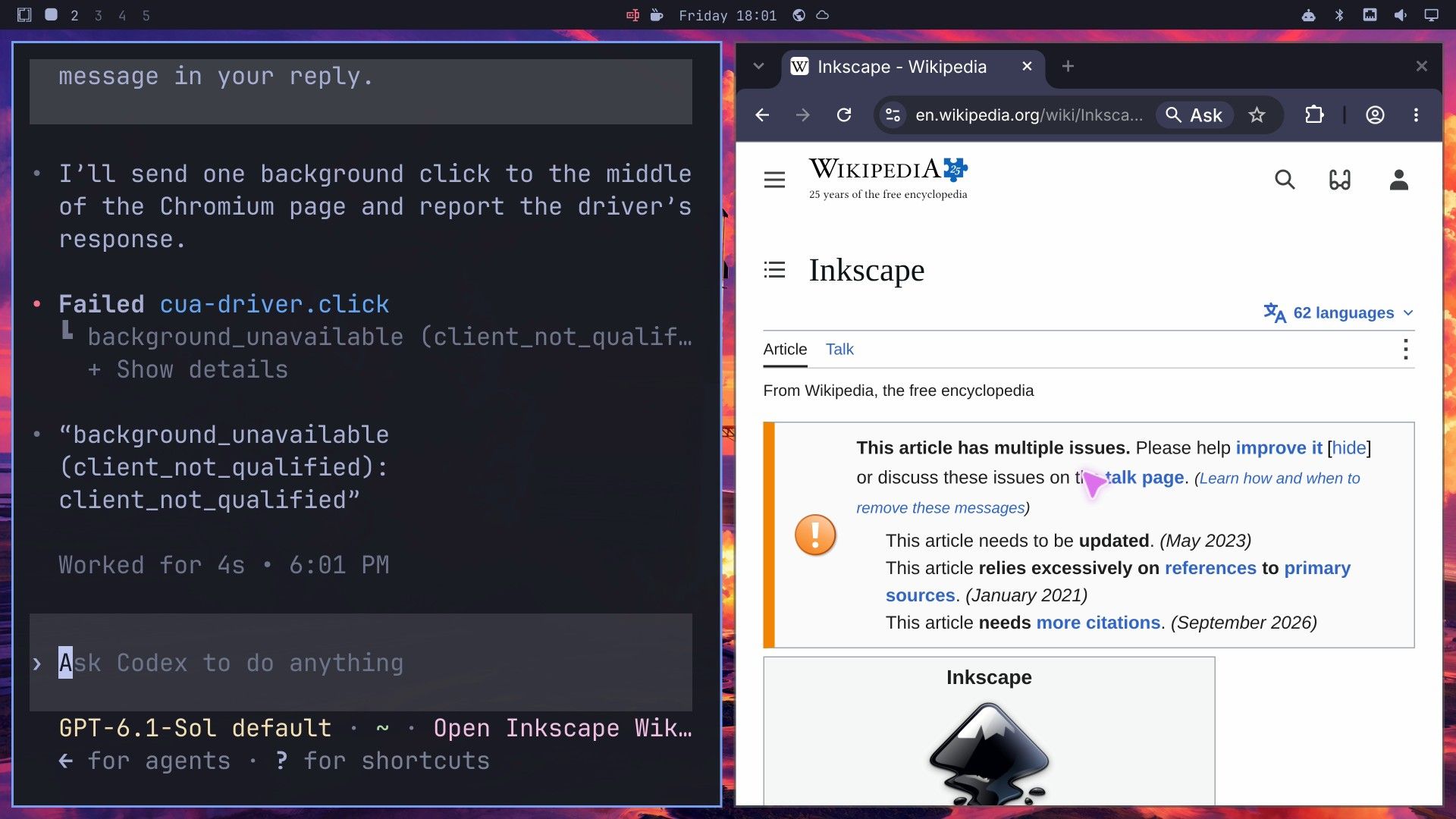1456x819 pixels.
Task: Select the Article tab
Action: [785, 350]
